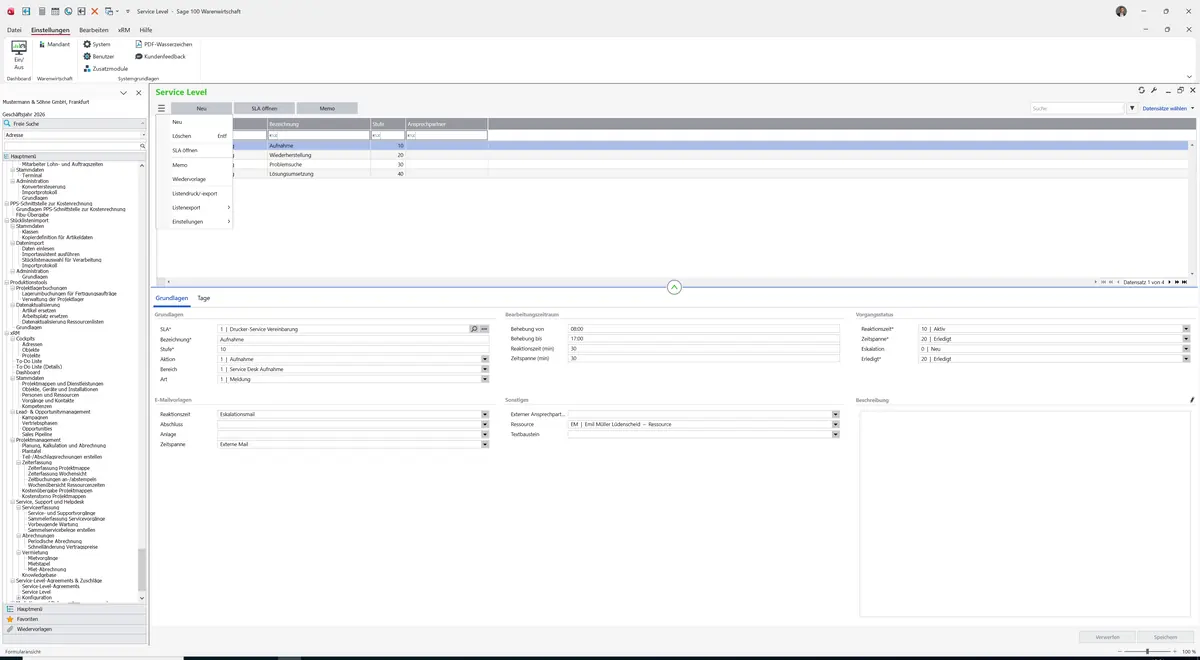Select Löschen in the open menu
The width and height of the screenshot is (1200, 660).
[194, 136]
